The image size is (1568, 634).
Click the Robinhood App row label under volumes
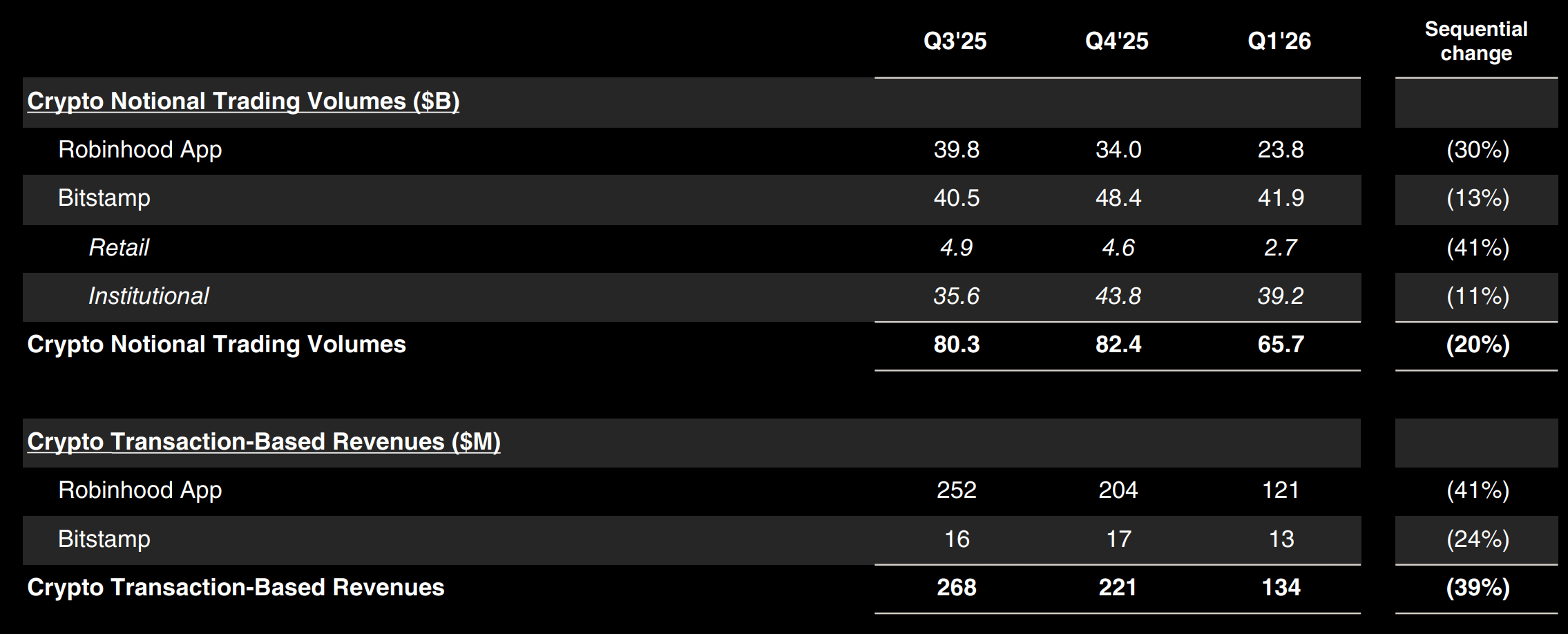click(x=140, y=150)
